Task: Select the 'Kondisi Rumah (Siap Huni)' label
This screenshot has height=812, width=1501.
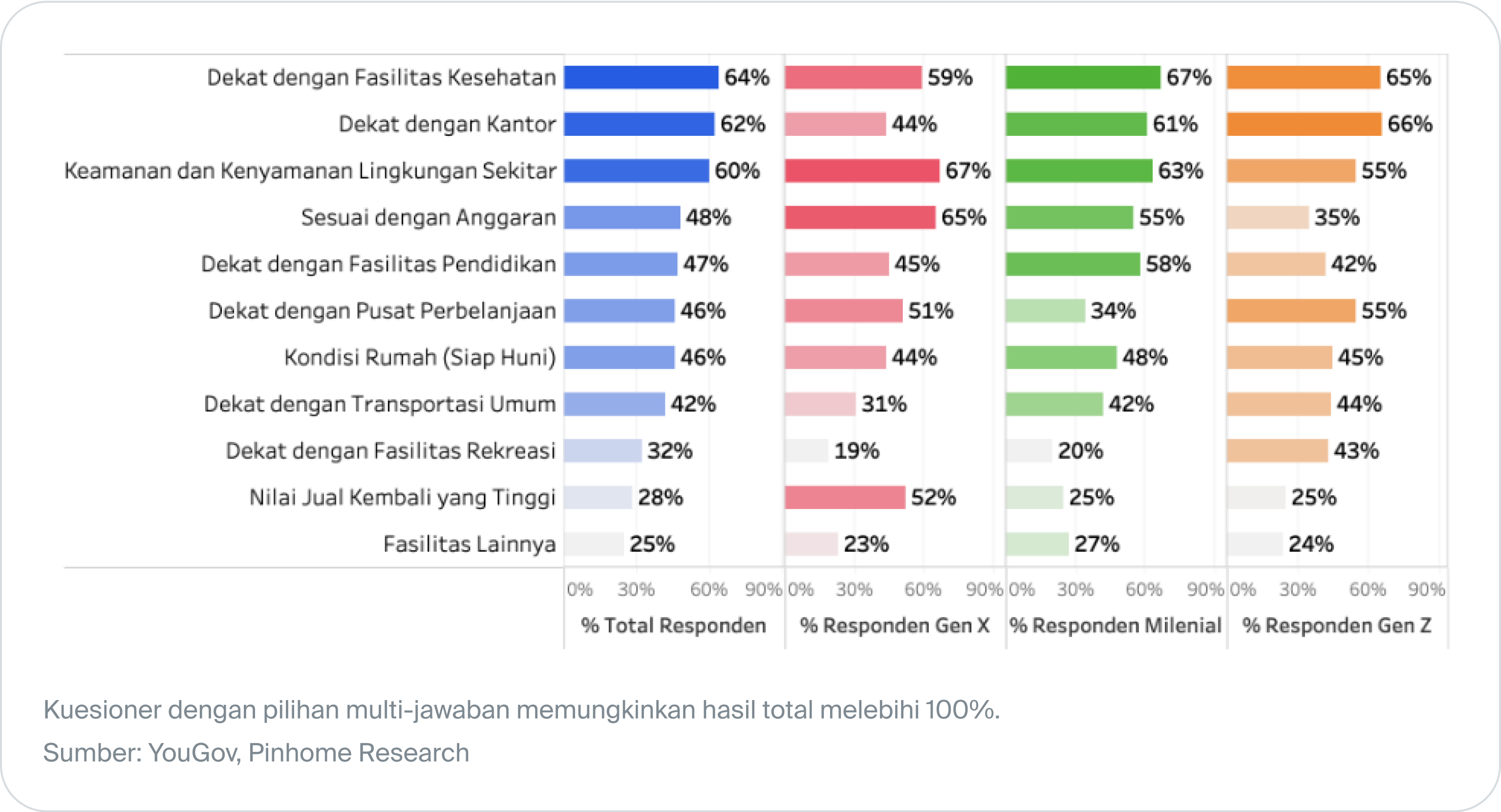Action: click(x=420, y=357)
